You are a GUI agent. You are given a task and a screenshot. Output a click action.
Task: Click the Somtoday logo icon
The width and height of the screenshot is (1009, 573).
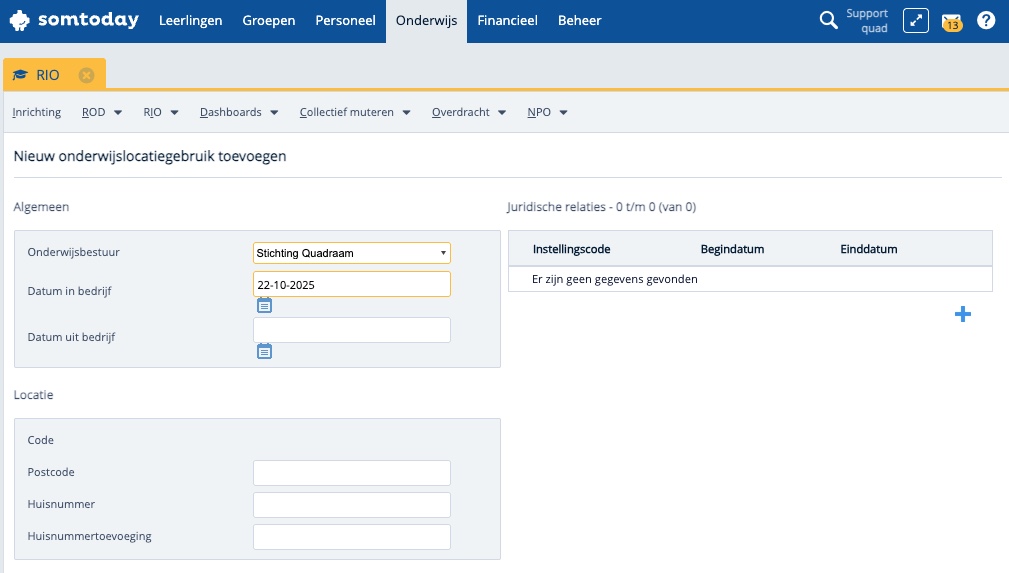click(x=19, y=20)
